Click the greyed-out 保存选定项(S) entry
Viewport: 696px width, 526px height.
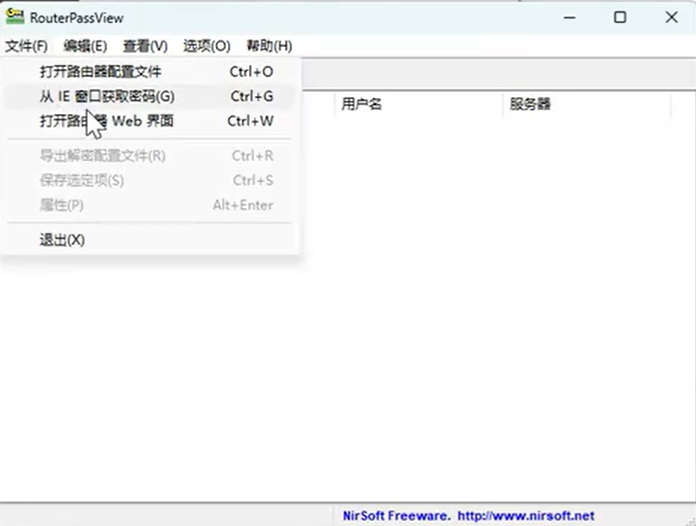(x=150, y=181)
